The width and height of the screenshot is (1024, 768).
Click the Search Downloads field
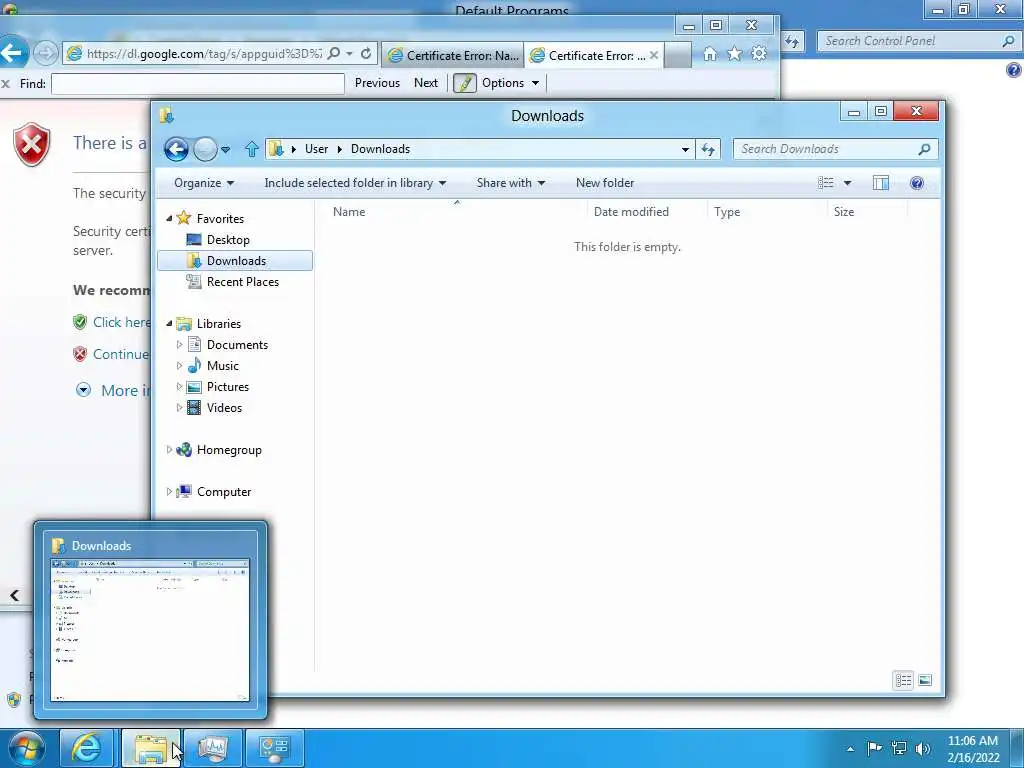[x=835, y=150]
